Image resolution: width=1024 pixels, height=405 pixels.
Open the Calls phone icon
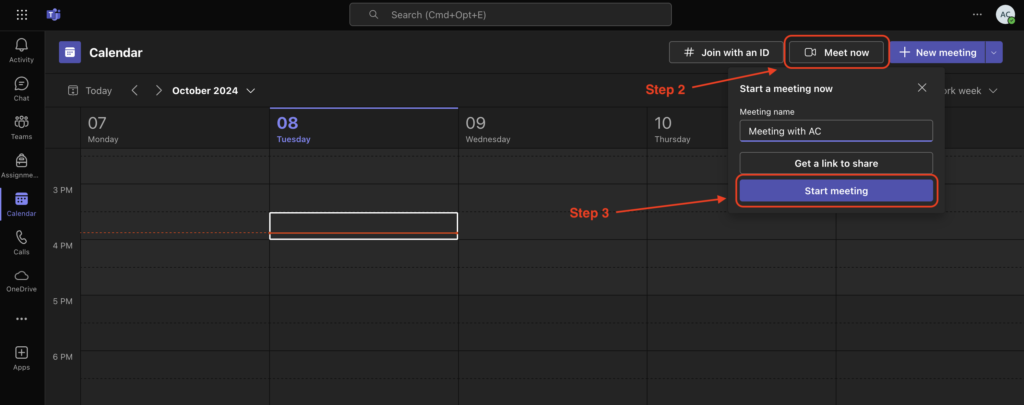(x=21, y=238)
